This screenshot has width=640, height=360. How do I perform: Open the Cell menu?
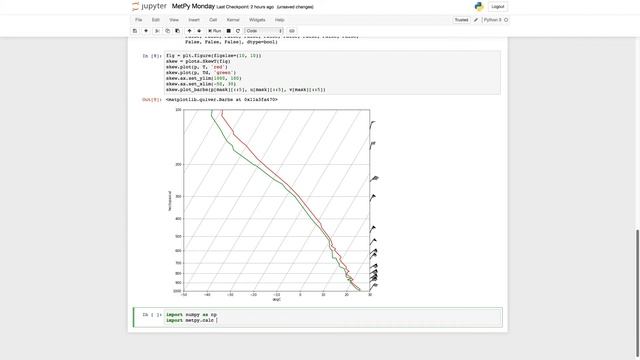213,20
